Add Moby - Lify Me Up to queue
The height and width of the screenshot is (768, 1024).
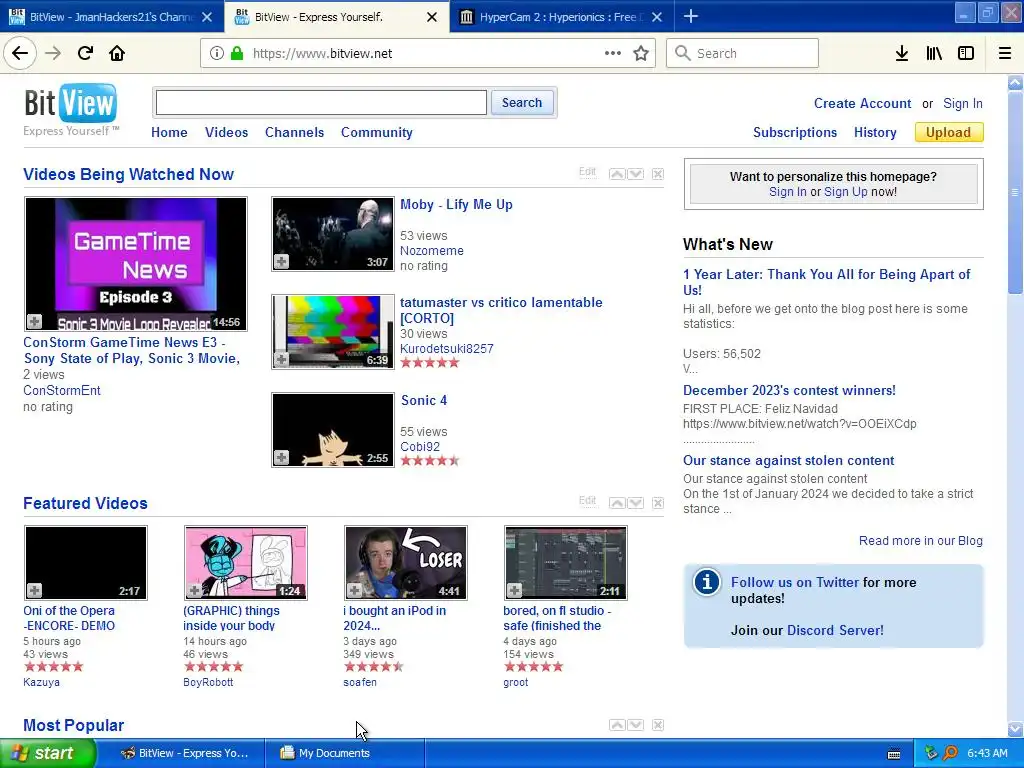pyautogui.click(x=281, y=262)
